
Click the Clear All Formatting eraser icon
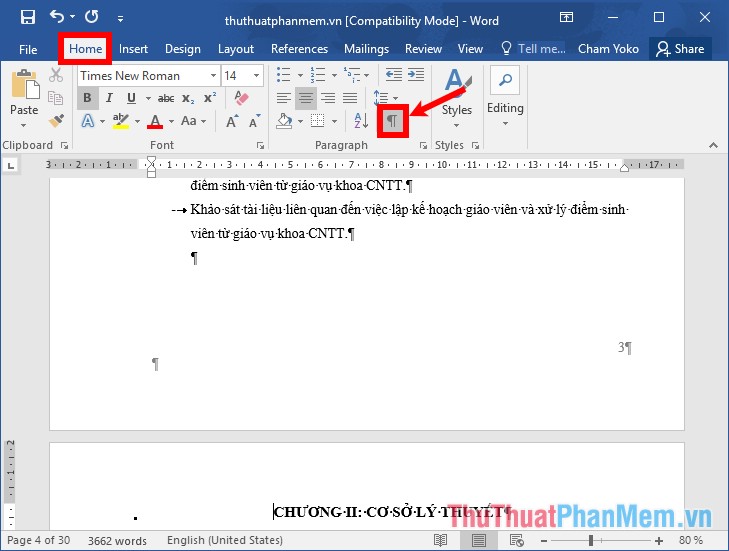pyautogui.click(x=239, y=98)
